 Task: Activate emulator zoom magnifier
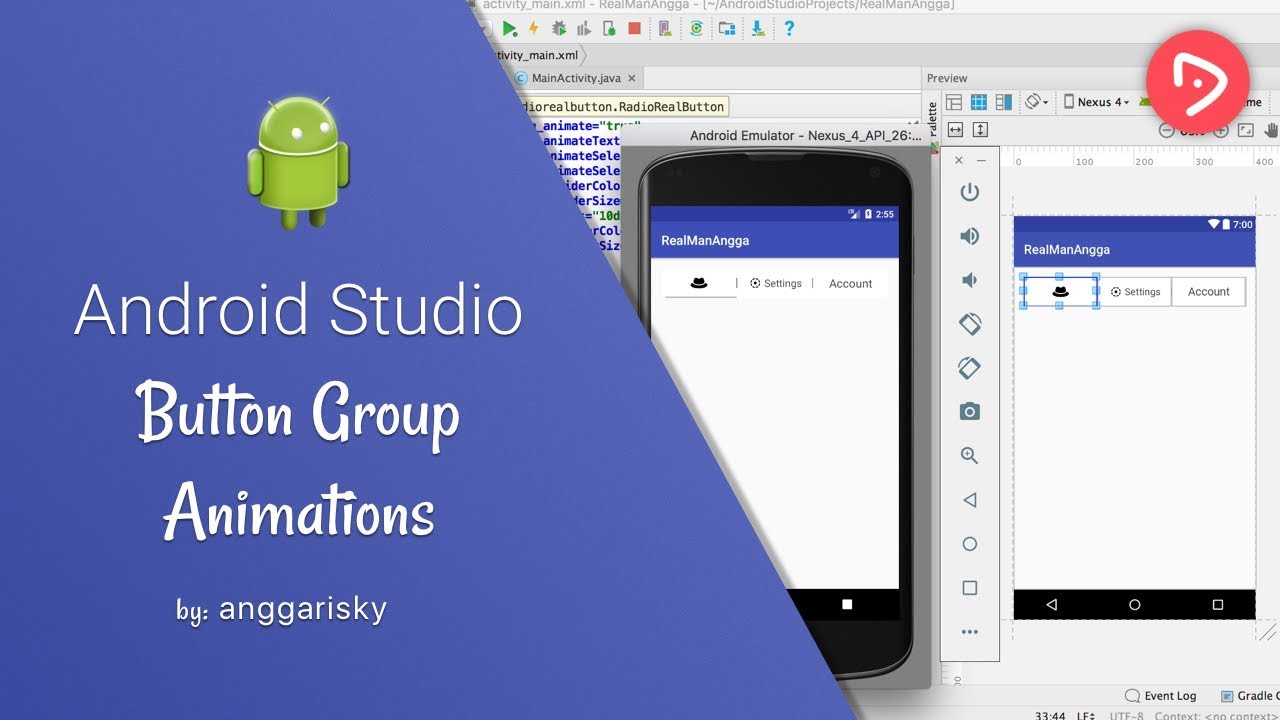(x=969, y=456)
